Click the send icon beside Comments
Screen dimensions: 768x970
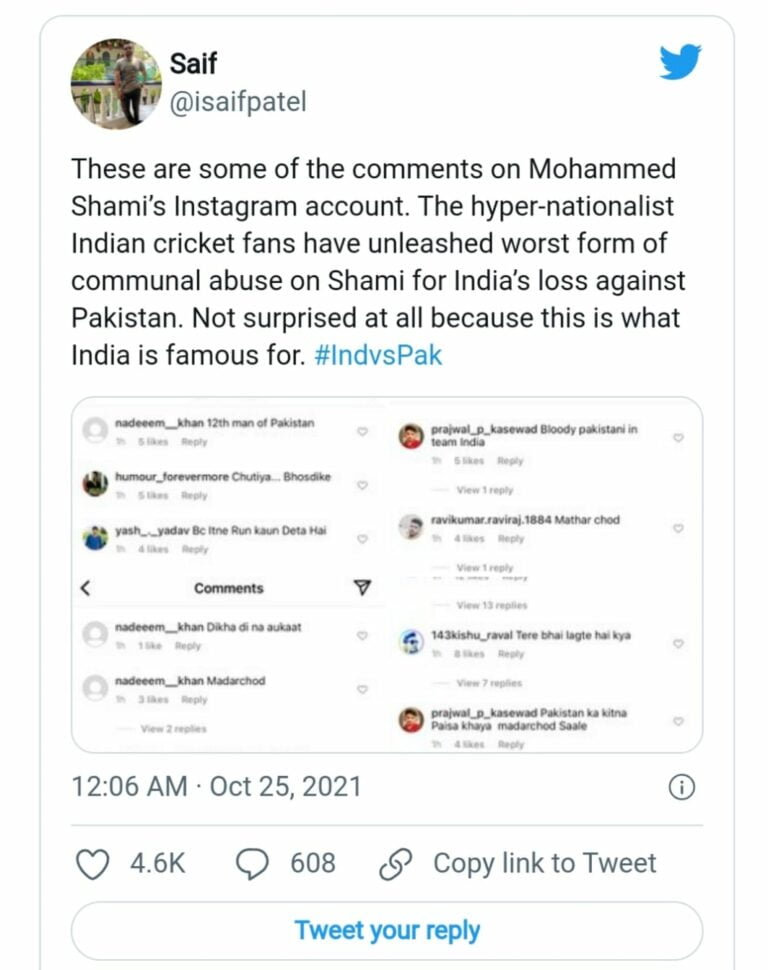(x=363, y=588)
